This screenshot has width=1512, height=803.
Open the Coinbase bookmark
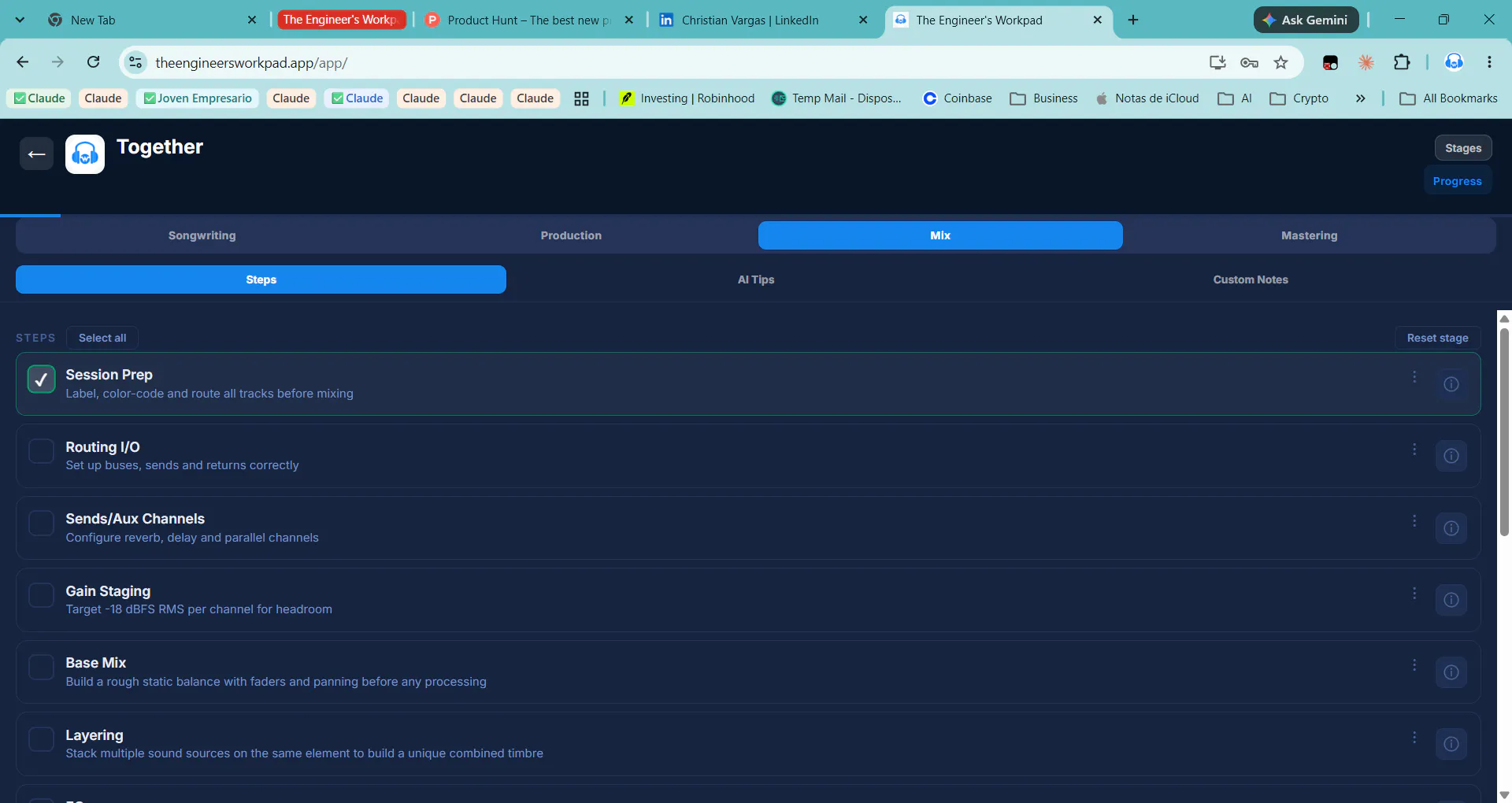[958, 98]
